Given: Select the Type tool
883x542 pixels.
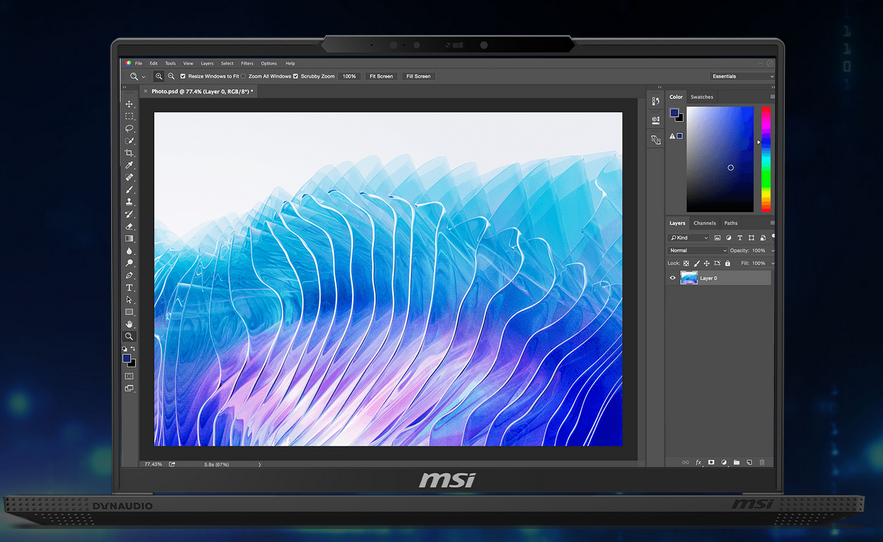Looking at the screenshot, I should pos(129,287).
